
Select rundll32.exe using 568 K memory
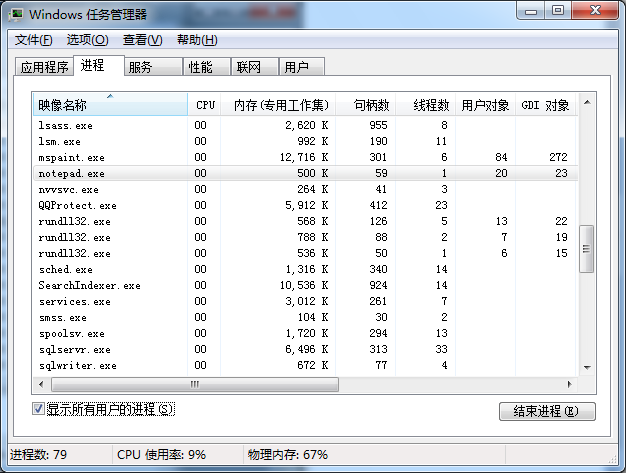(x=305, y=221)
